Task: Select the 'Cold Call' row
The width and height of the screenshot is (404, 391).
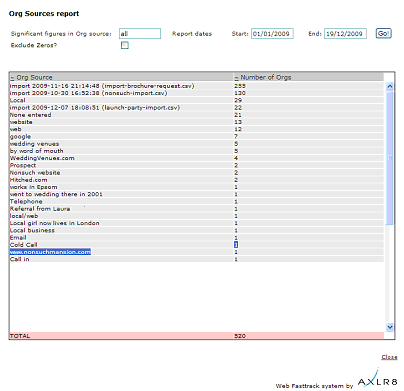Action: [x=197, y=245]
